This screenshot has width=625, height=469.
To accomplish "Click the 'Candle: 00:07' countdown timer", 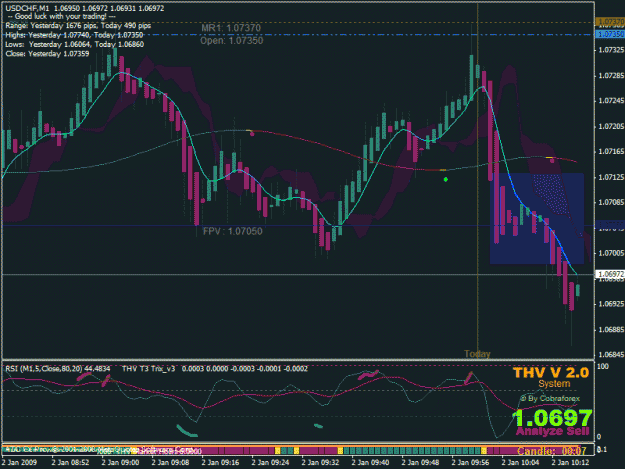I will click(x=552, y=451).
